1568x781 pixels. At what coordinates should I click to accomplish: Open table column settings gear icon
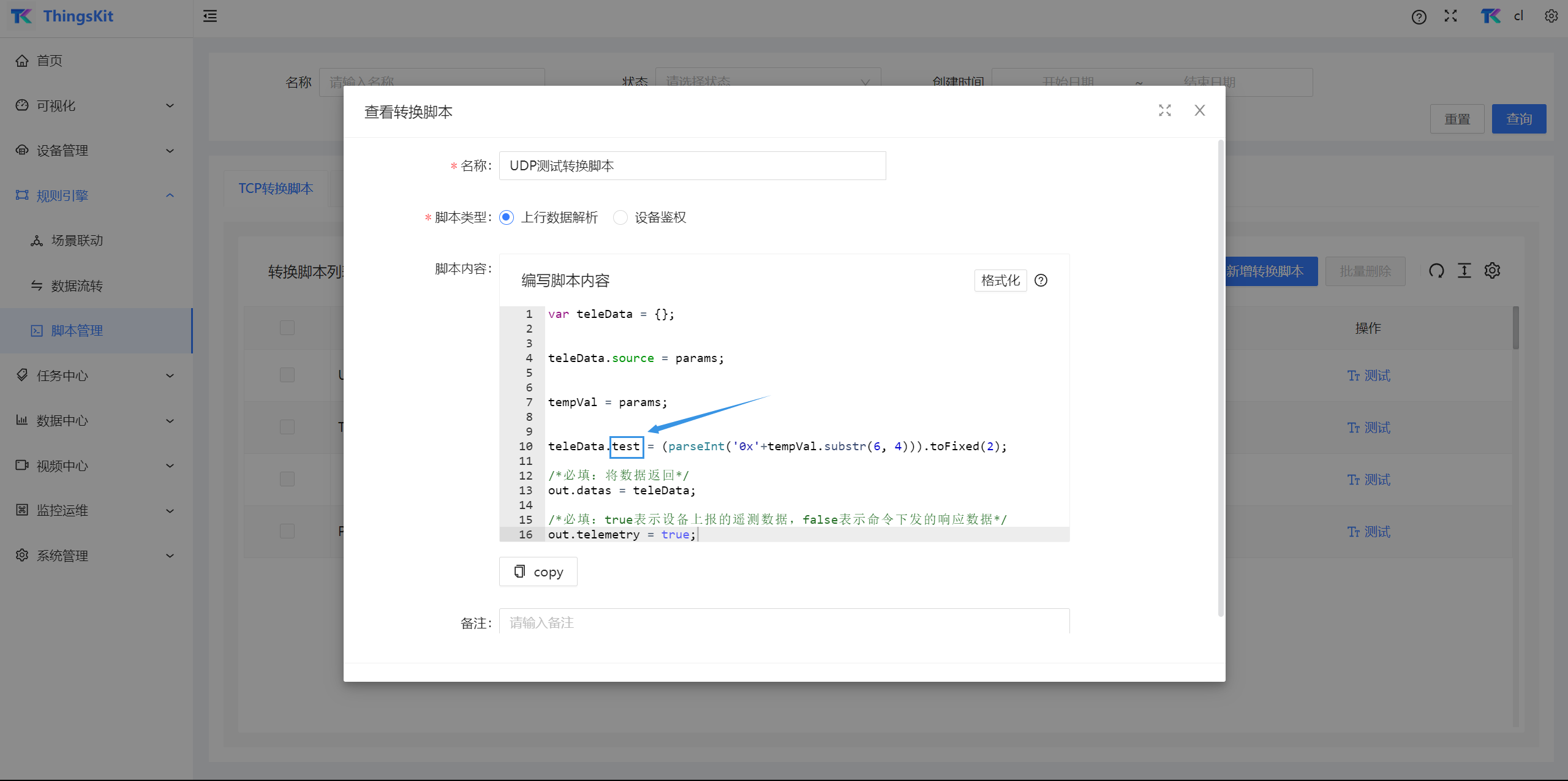click(x=1492, y=271)
